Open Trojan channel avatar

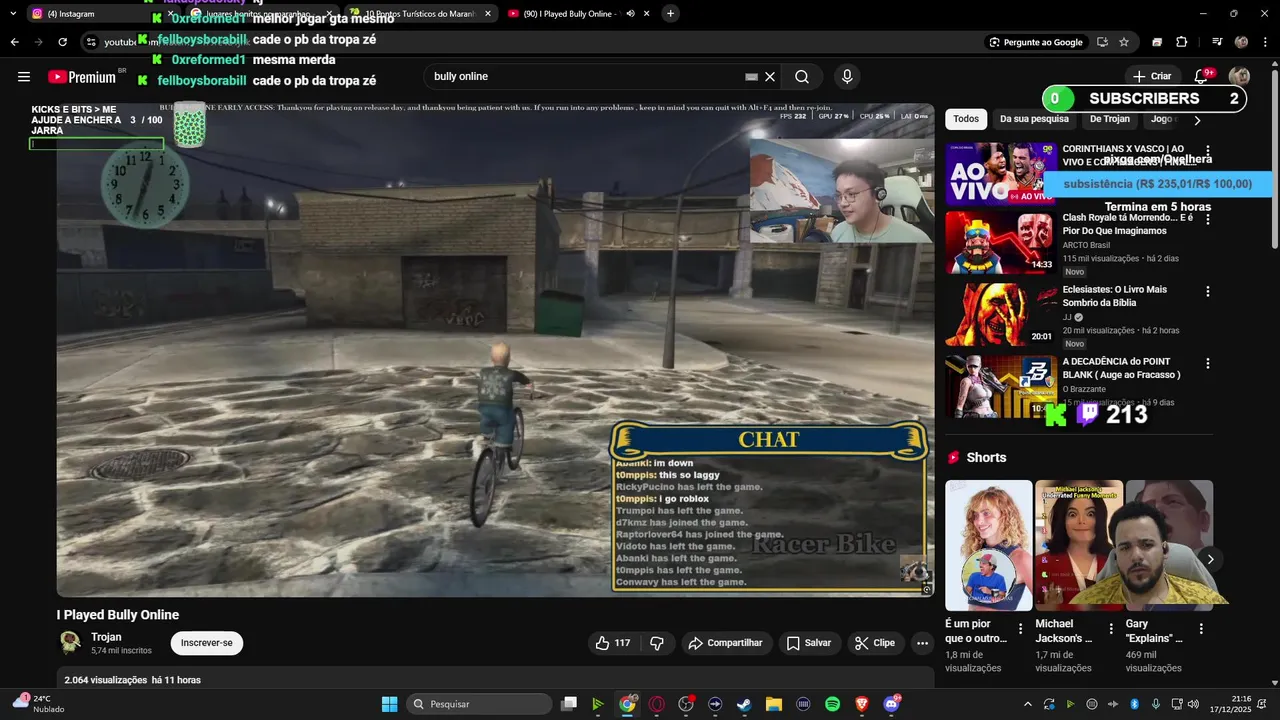point(70,642)
